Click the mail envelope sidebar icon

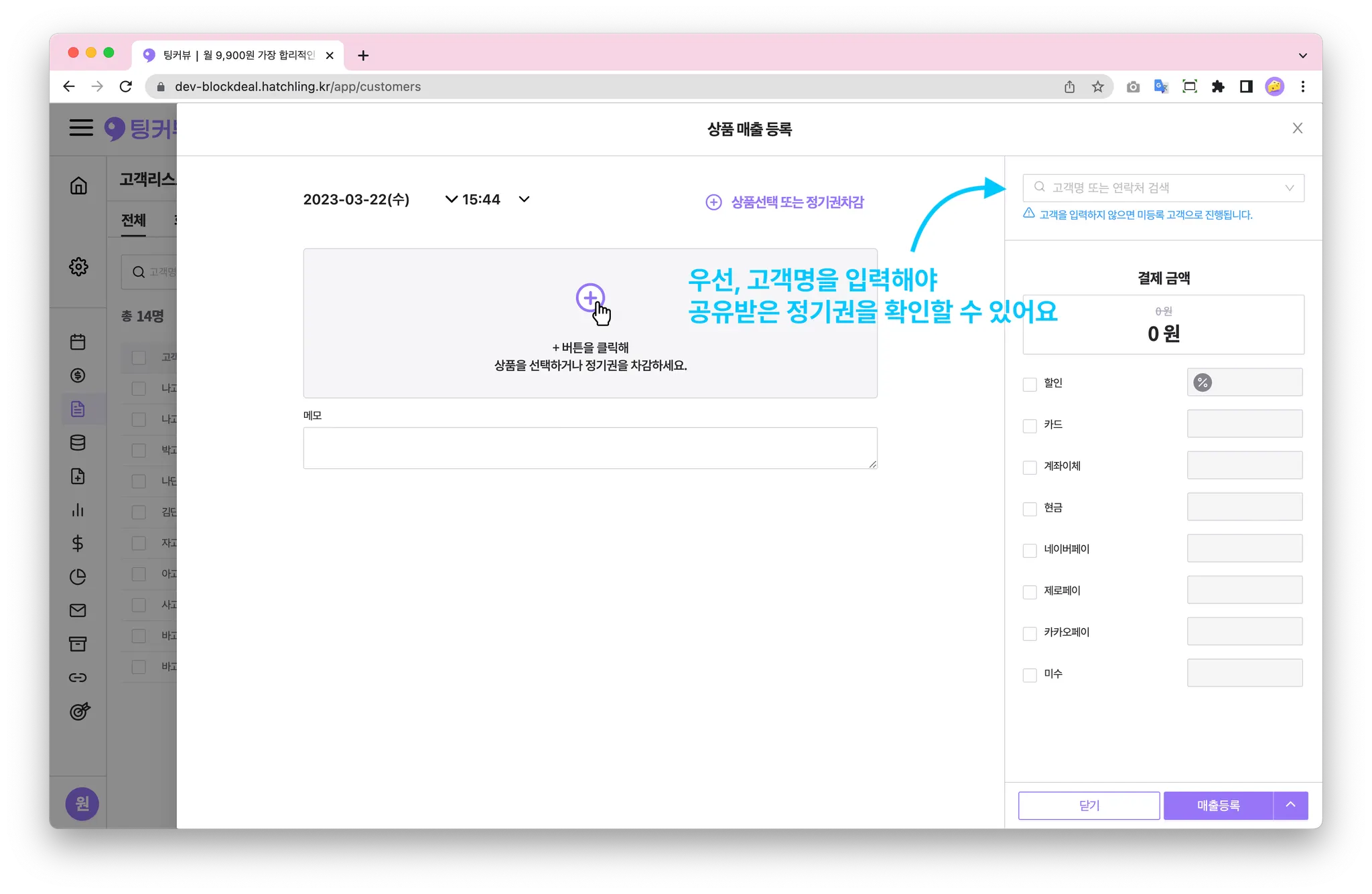(x=78, y=610)
